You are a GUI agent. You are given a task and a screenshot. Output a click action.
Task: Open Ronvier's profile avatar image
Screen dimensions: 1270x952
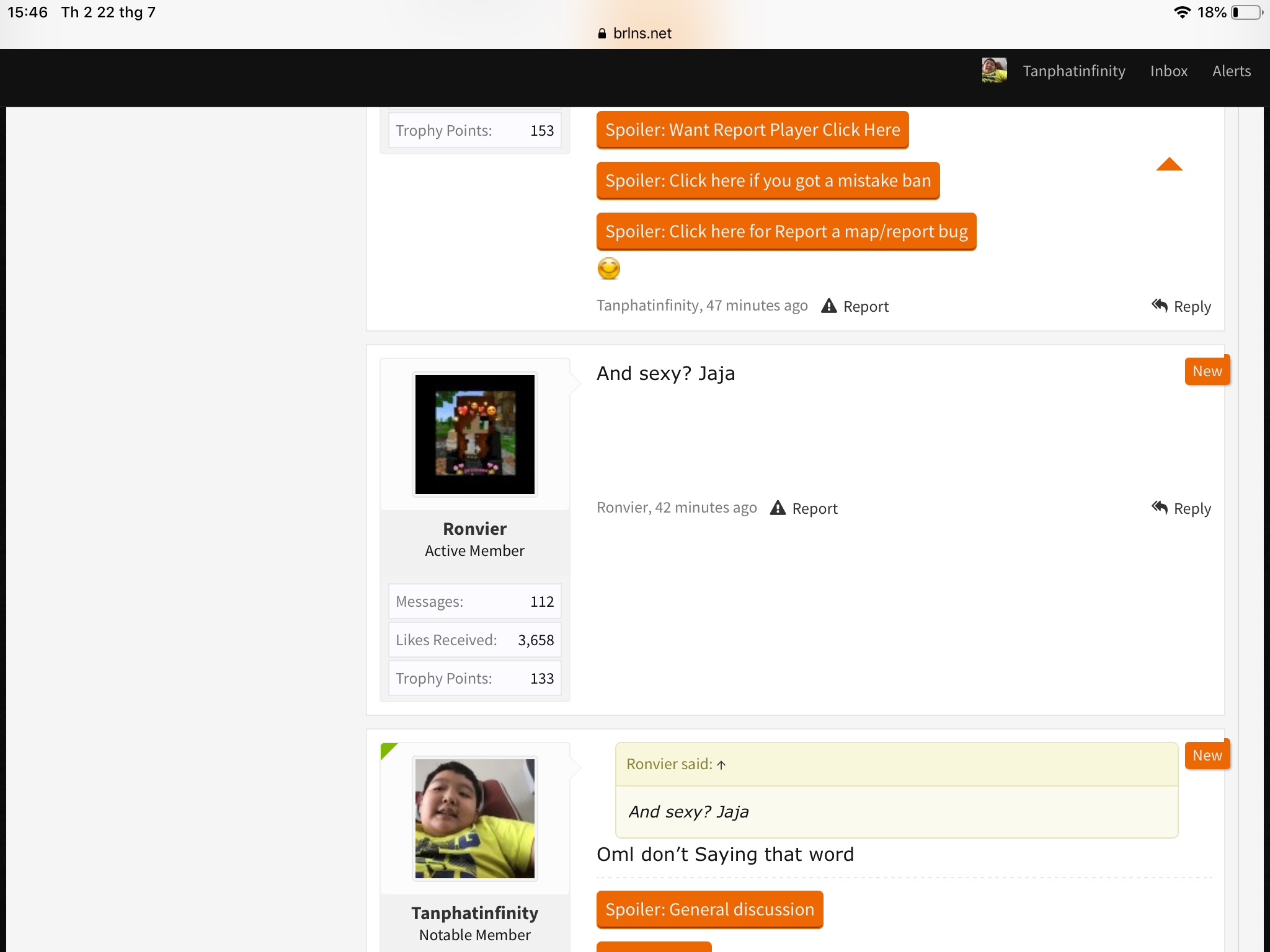point(475,434)
